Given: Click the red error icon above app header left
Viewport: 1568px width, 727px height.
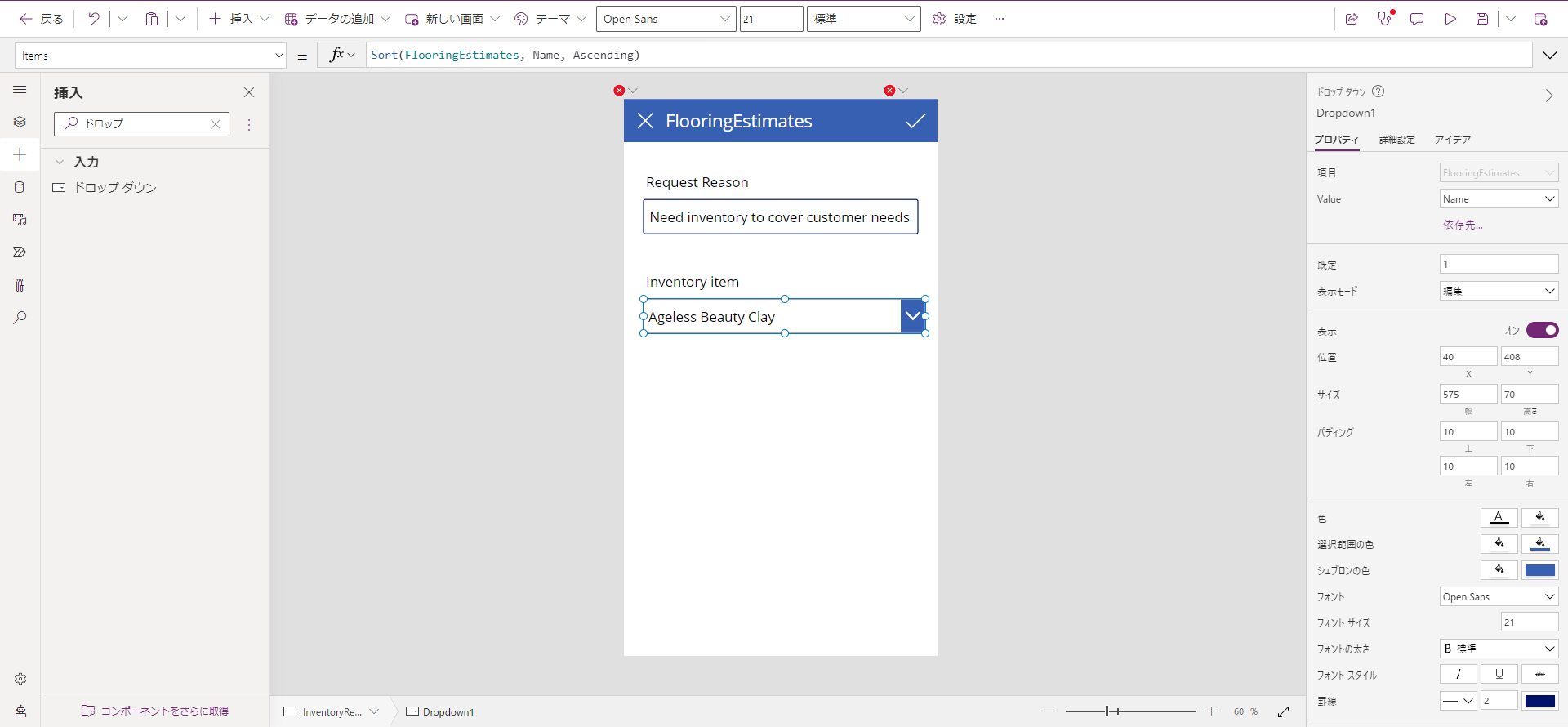Looking at the screenshot, I should [619, 91].
